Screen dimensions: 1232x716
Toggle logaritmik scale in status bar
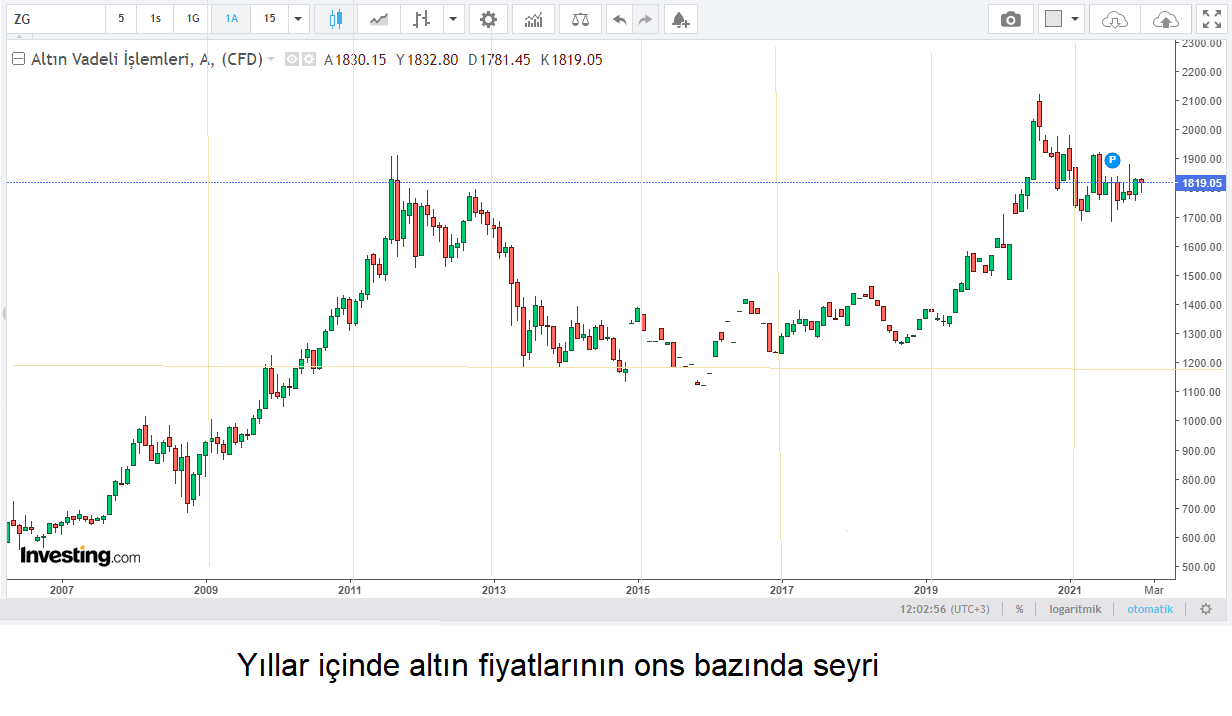coord(1075,608)
